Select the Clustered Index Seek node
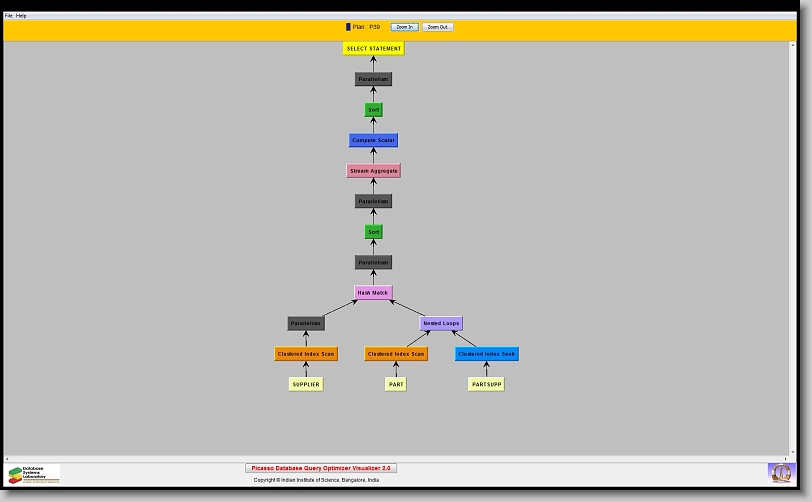Viewport: 812px width, 502px height. [487, 354]
